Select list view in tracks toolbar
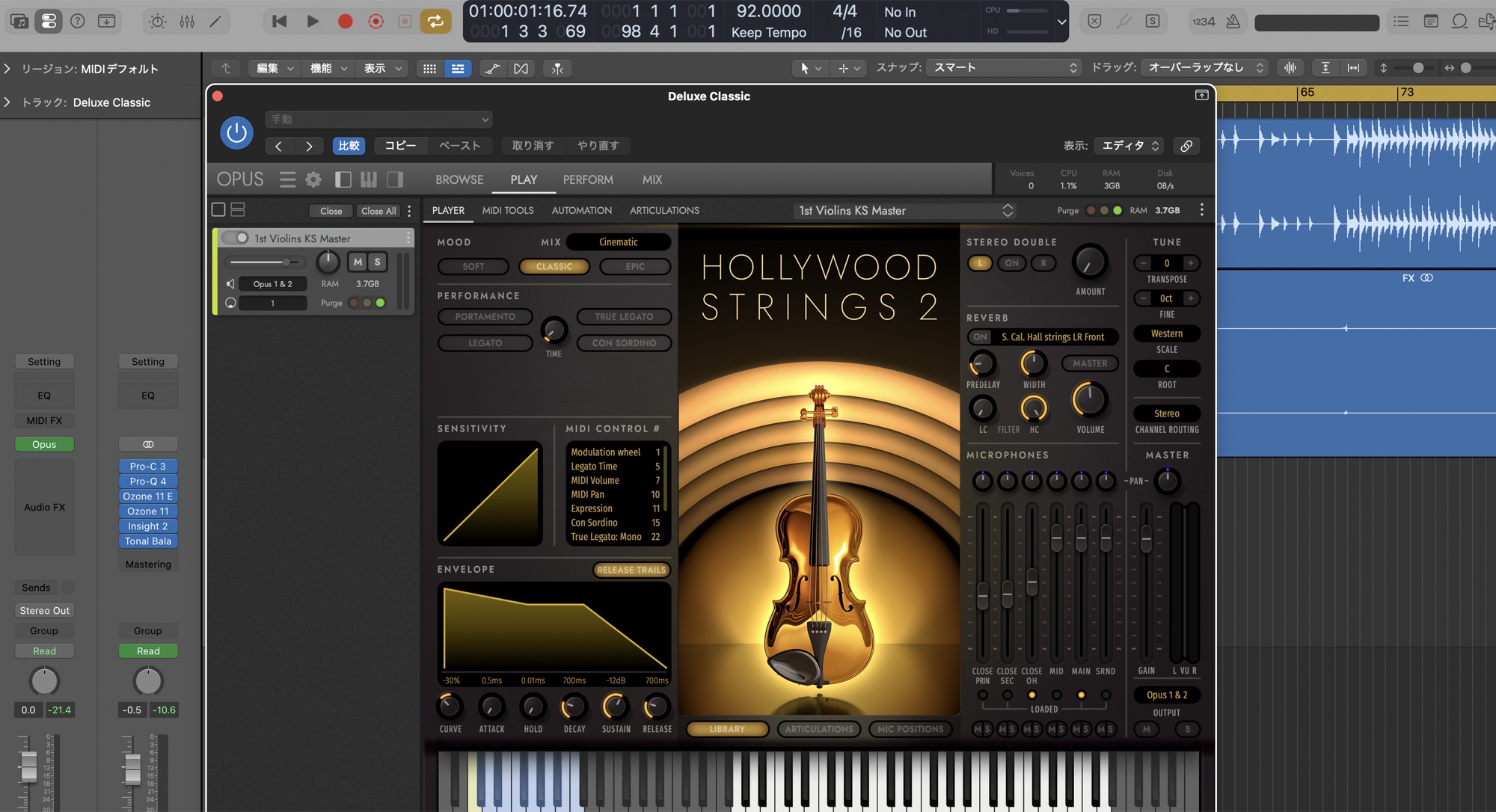1496x812 pixels. click(x=458, y=68)
